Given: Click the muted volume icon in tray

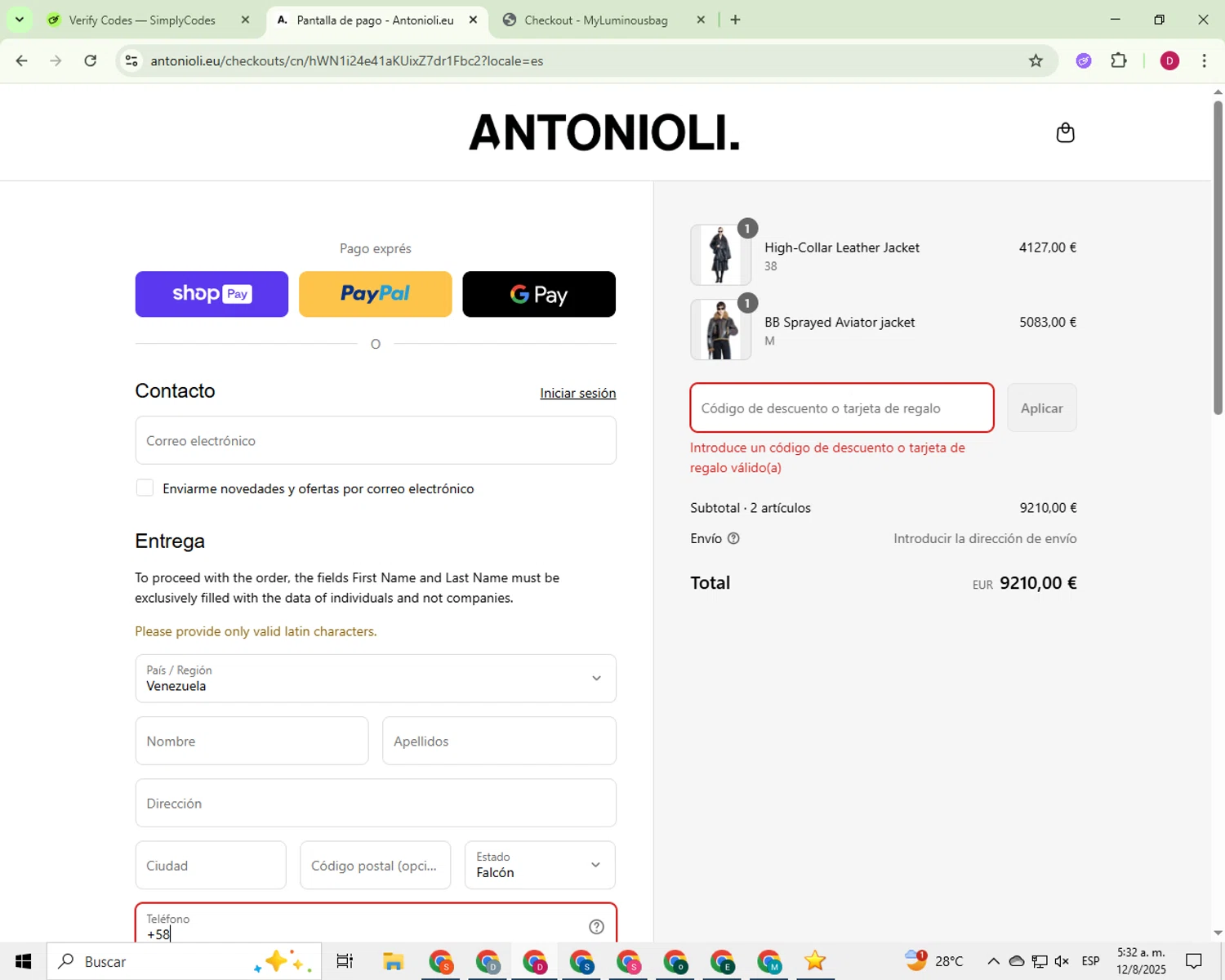Looking at the screenshot, I should 1062,961.
